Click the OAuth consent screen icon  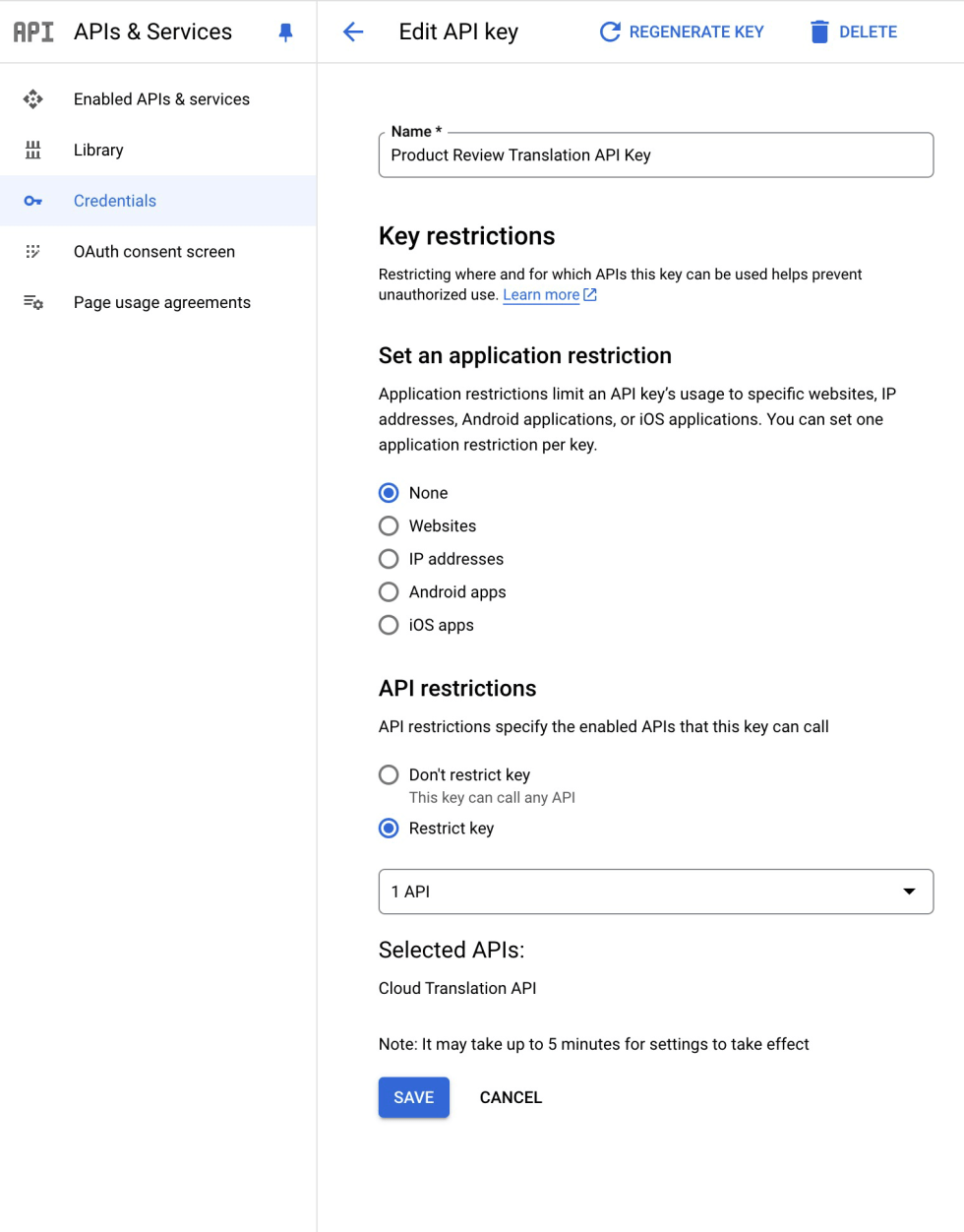(x=33, y=252)
